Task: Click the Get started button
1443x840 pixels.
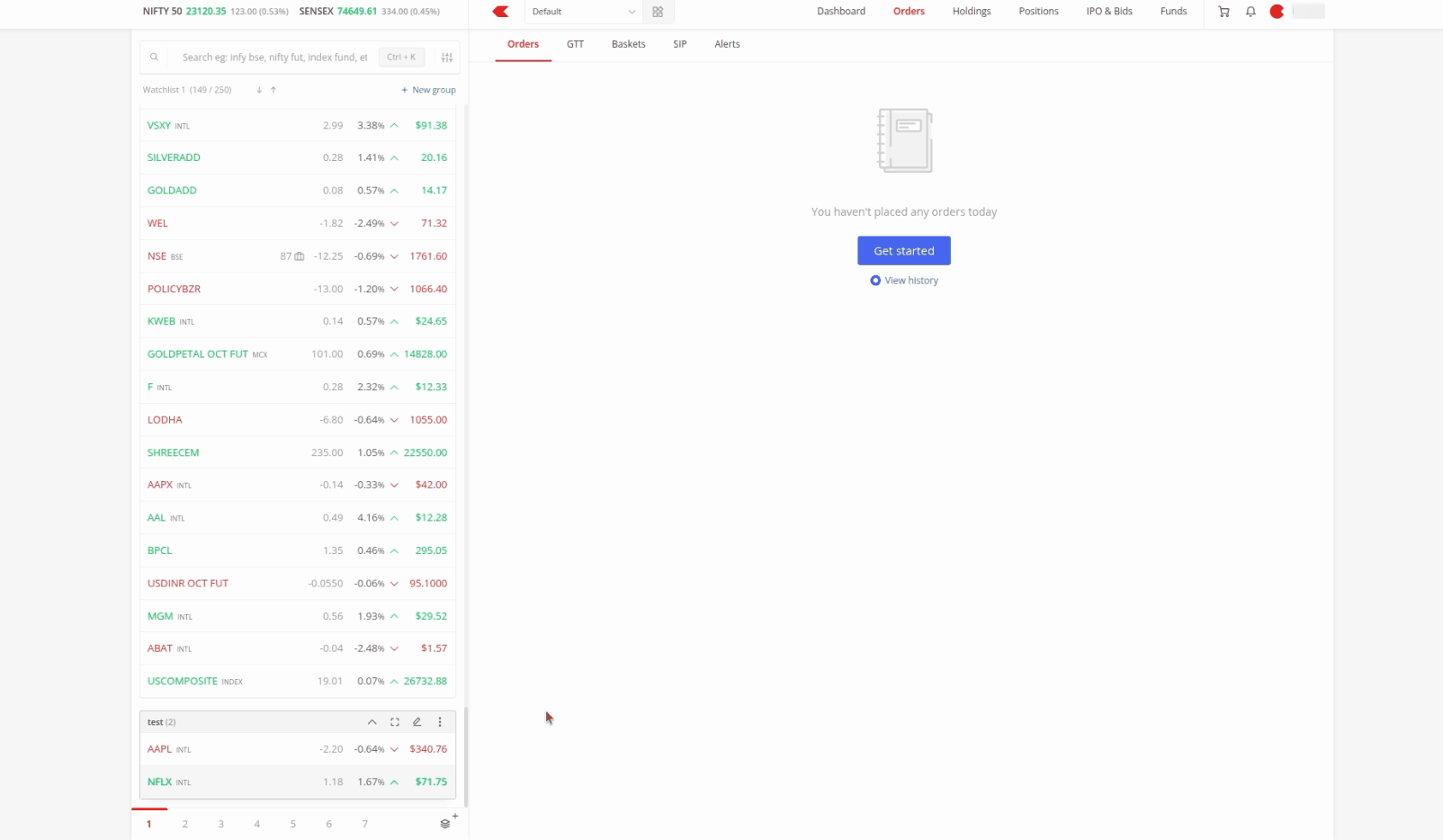Action: [904, 251]
